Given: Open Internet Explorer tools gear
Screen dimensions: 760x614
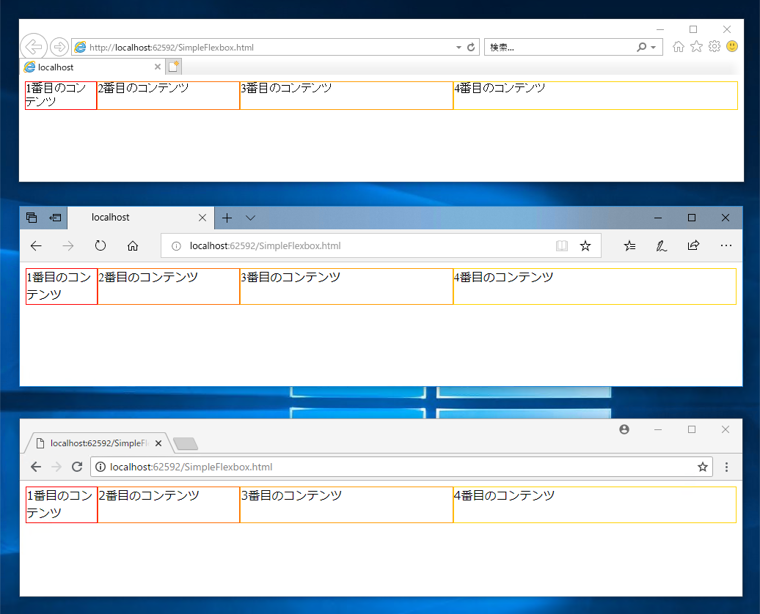Looking at the screenshot, I should coord(714,47).
